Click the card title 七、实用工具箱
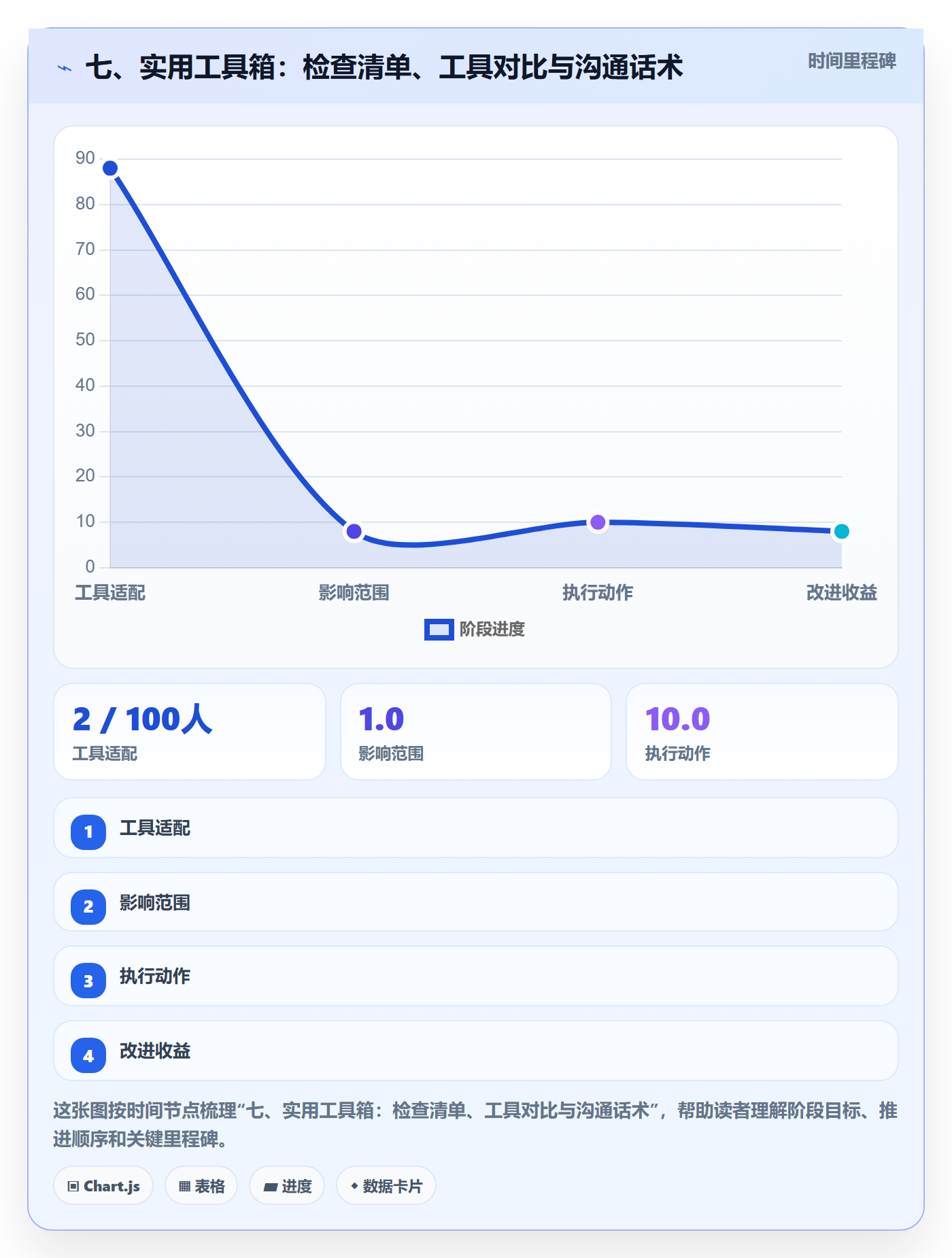Screen dimensions: 952x1258 384,67
